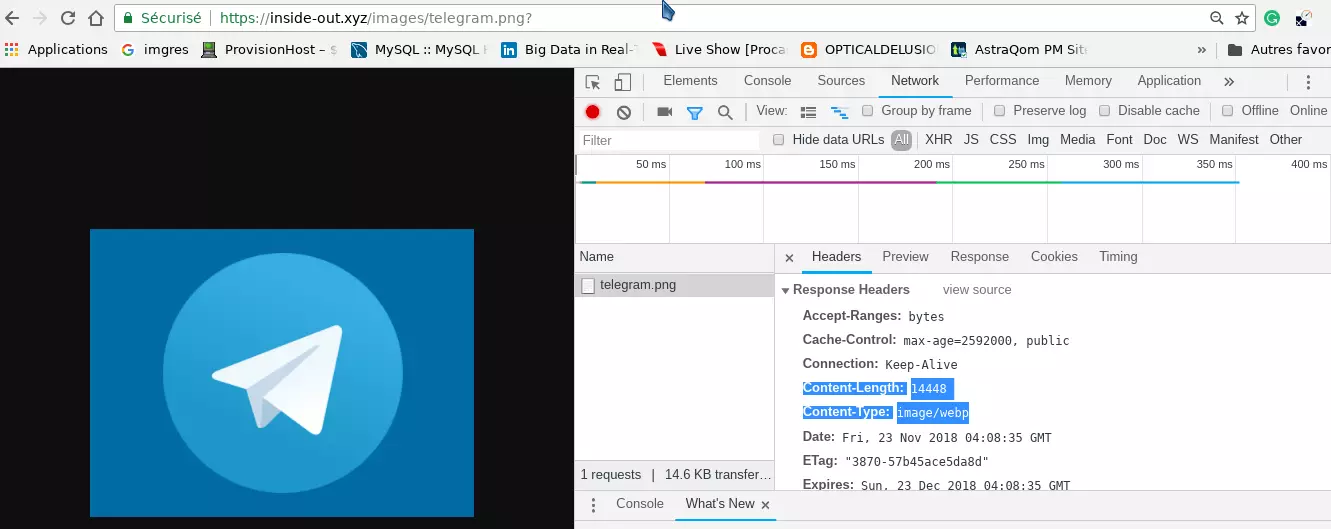Filter requests by Img
Viewport: 1331px width, 529px height.
click(x=1038, y=140)
